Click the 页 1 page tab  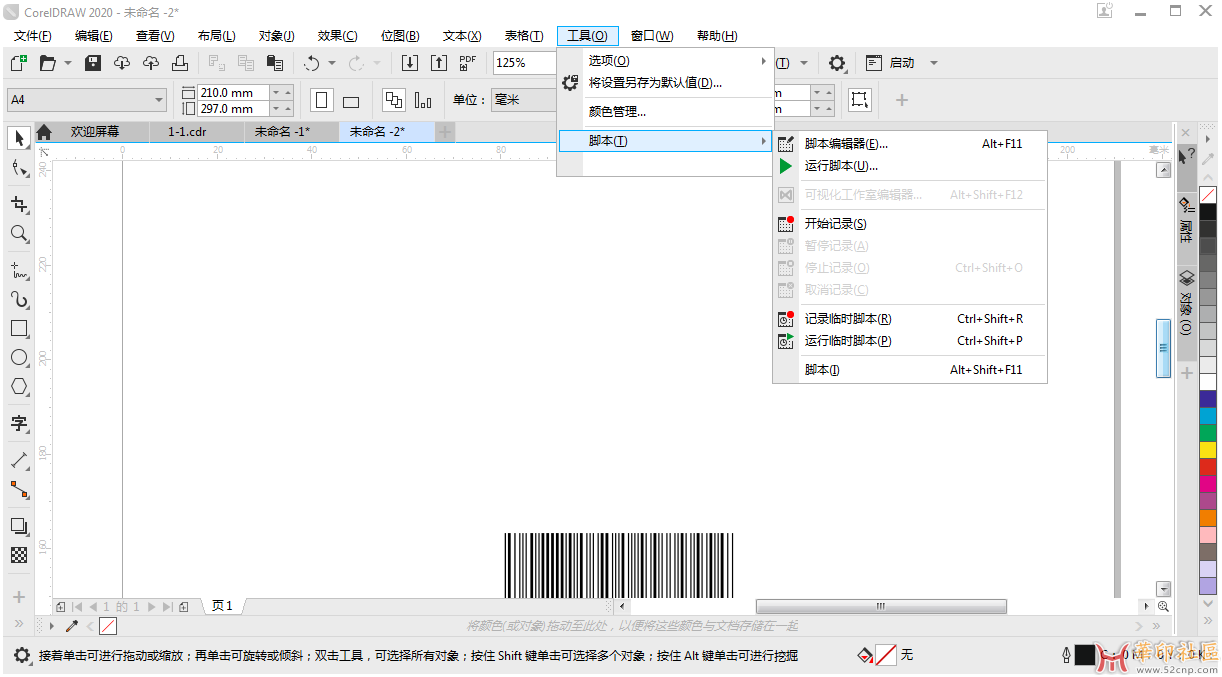point(222,606)
